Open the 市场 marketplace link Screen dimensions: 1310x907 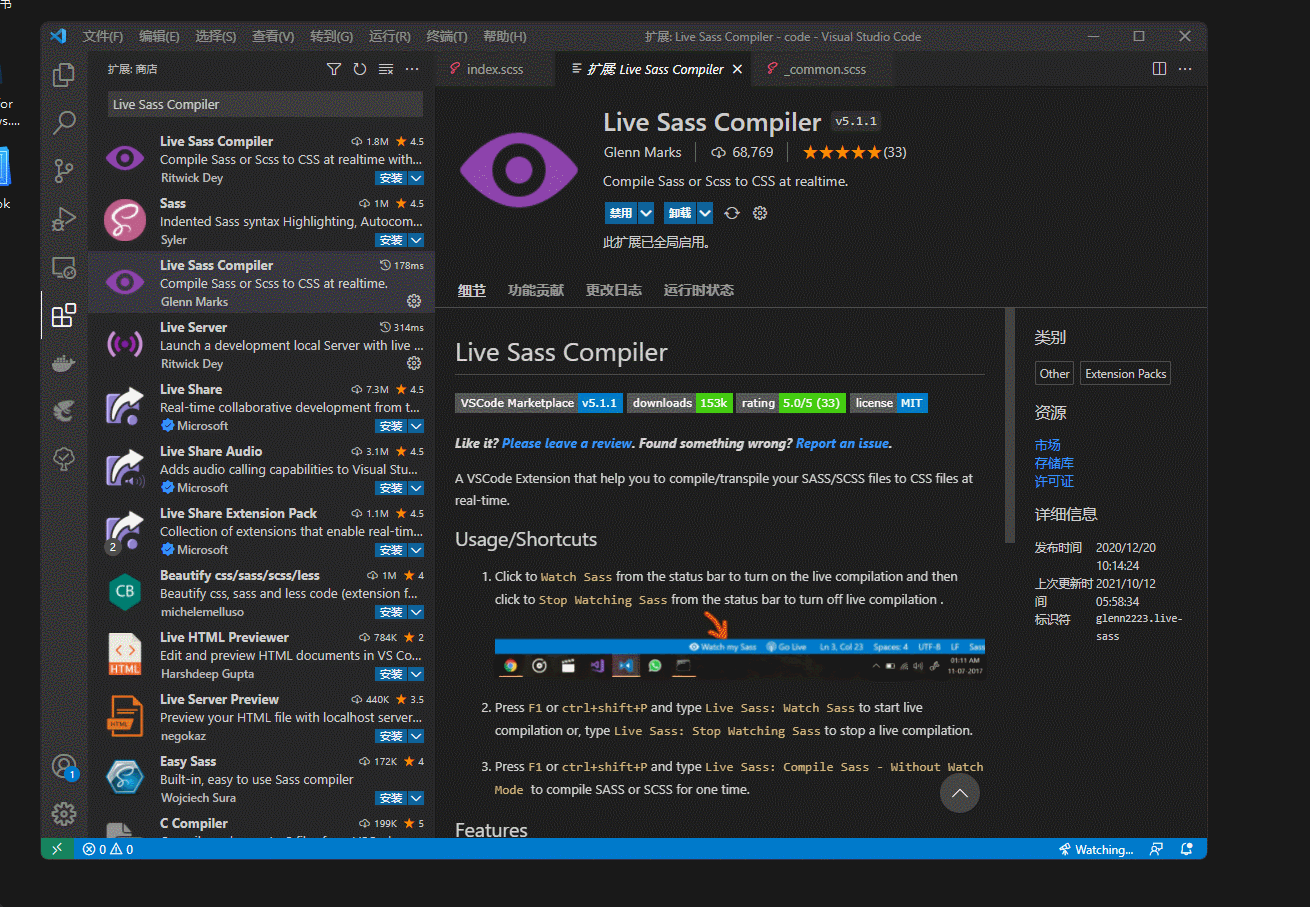tap(1047, 445)
